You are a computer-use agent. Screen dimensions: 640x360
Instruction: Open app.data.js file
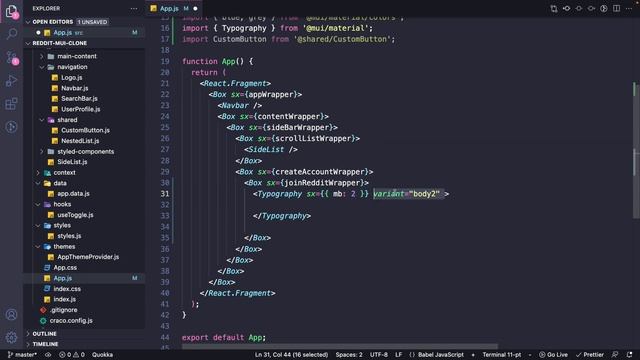tap(73, 194)
